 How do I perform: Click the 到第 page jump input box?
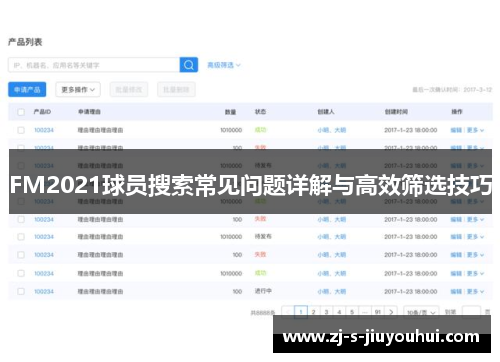(471, 312)
